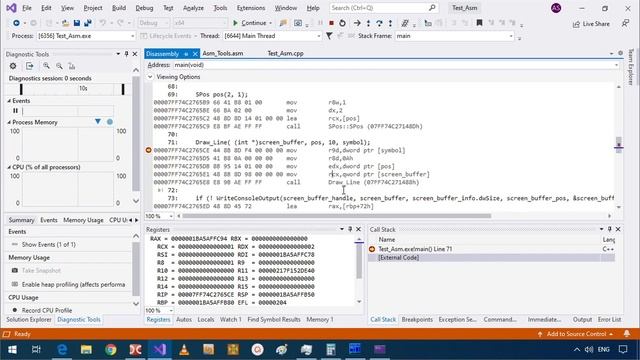The width and height of the screenshot is (640, 360).
Task: Click the Disassembly vertical scrollbar thumb
Action: (x=619, y=145)
